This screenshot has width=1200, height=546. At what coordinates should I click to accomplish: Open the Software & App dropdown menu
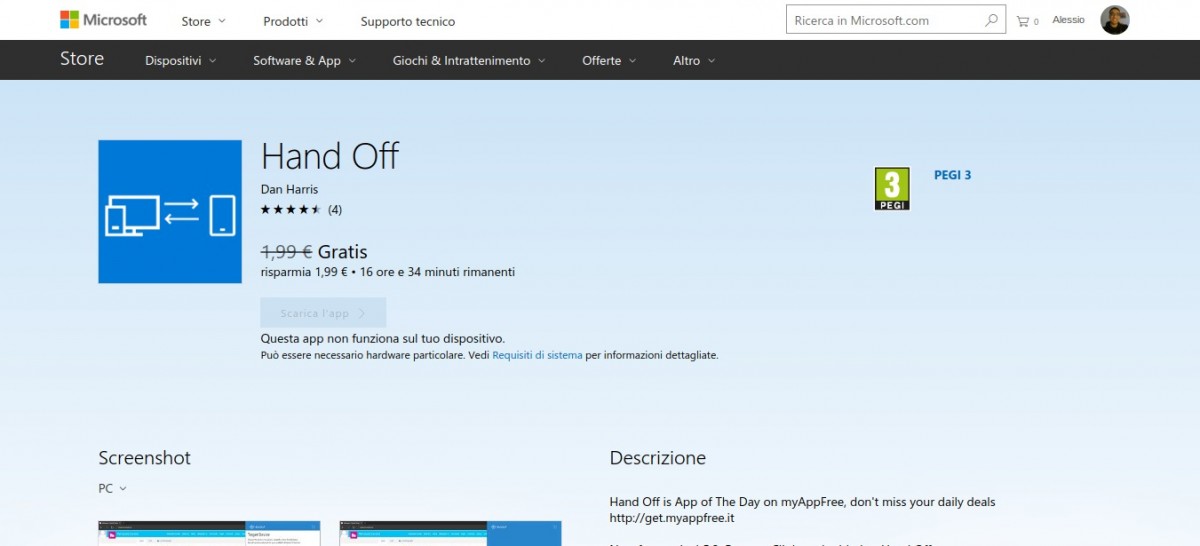click(304, 61)
